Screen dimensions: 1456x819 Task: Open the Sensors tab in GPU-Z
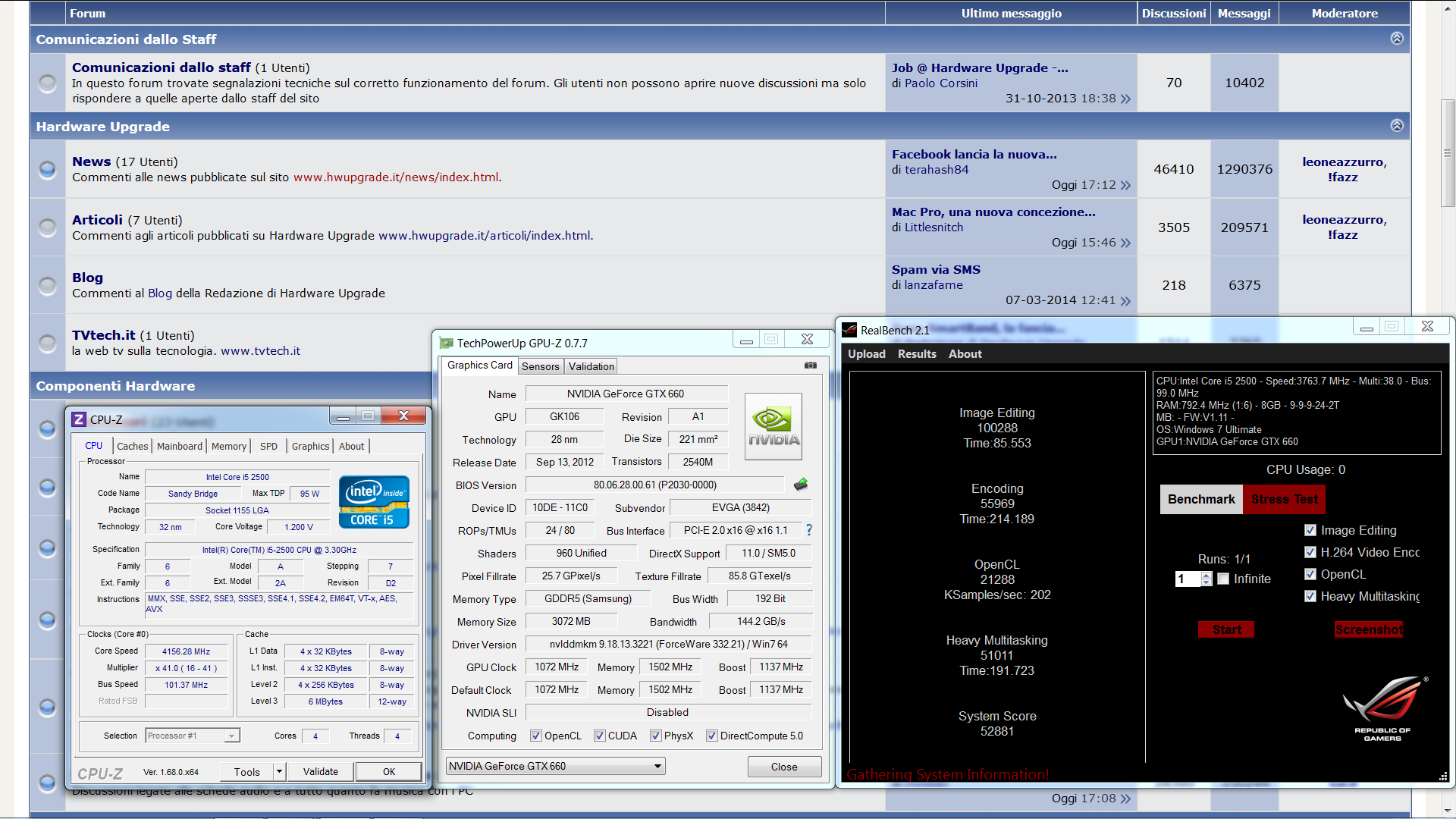540,366
